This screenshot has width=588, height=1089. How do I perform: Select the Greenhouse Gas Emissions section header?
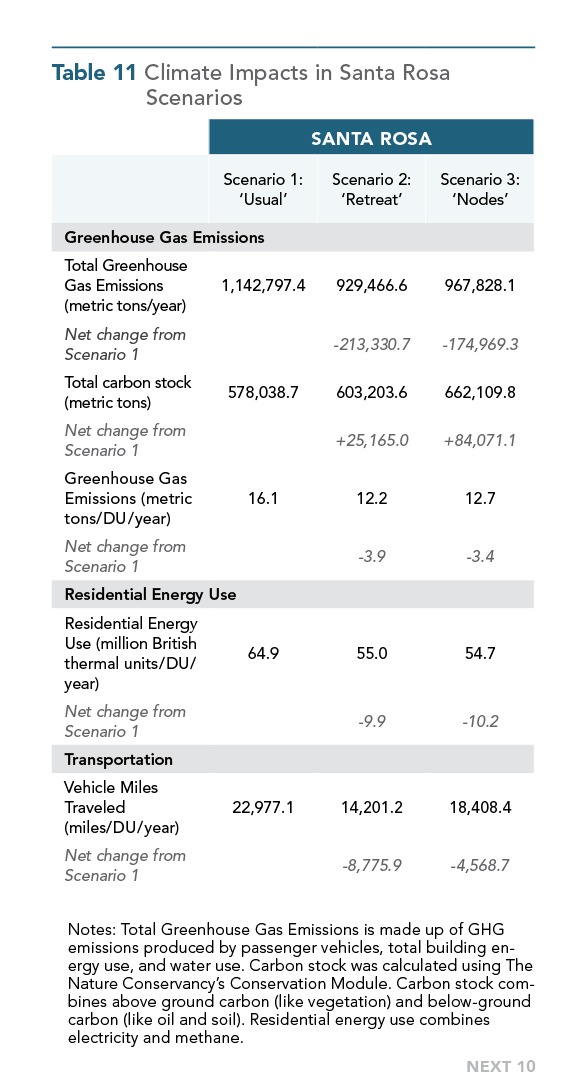(164, 238)
